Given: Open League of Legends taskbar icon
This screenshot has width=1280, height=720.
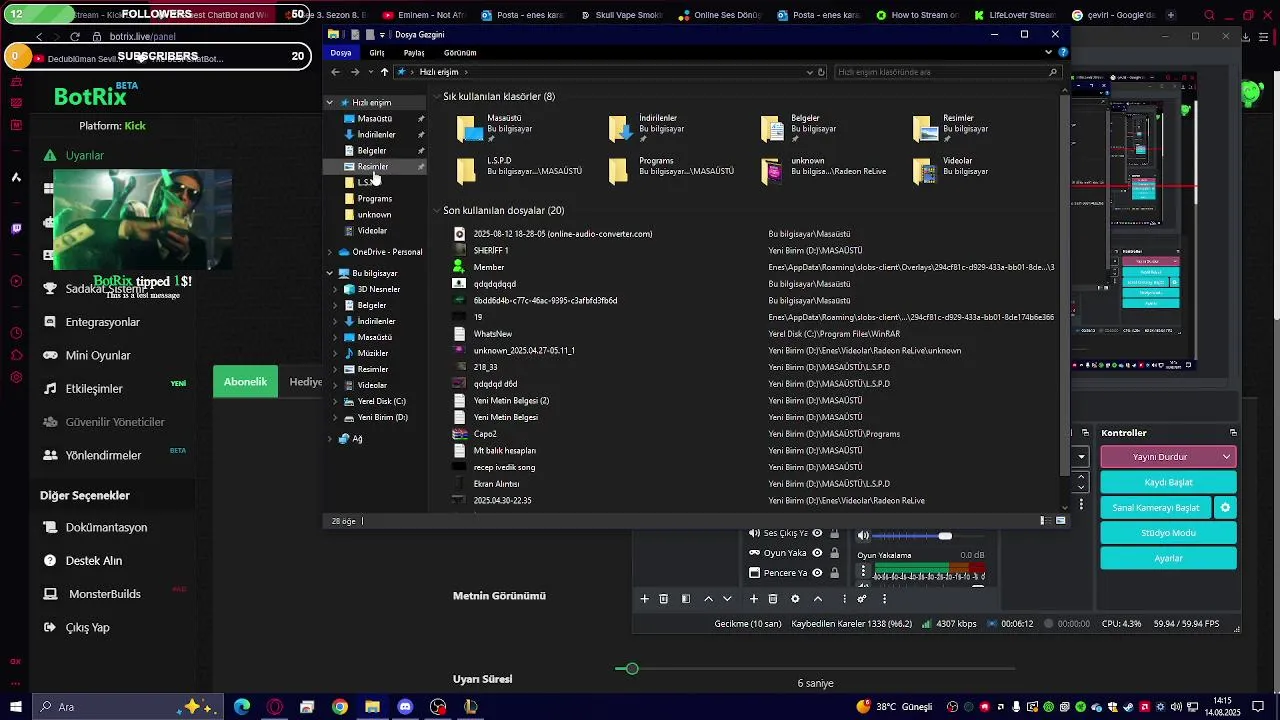Looking at the screenshot, I should [x=470, y=707].
